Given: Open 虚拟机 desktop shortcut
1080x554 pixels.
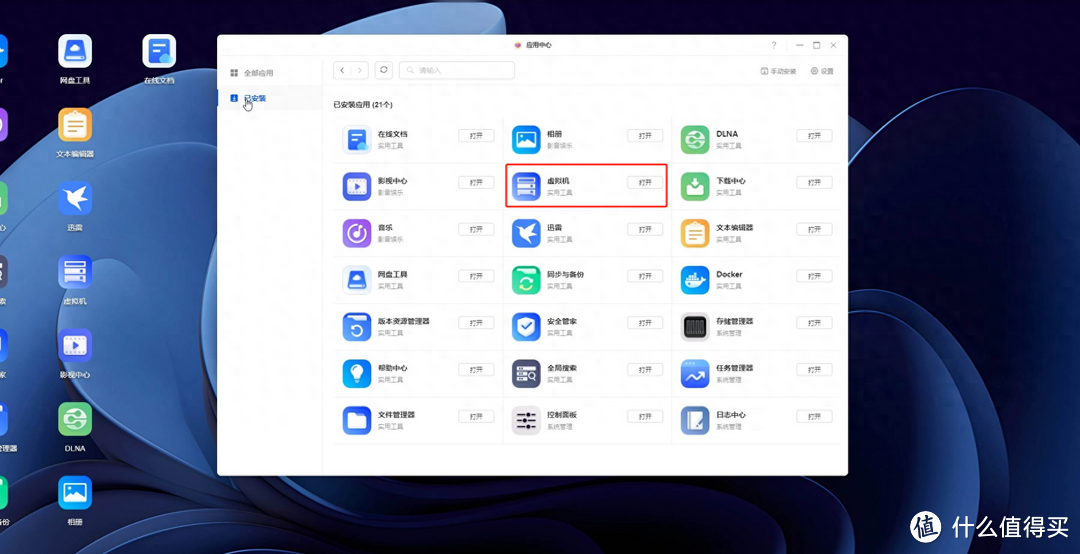Looking at the screenshot, I should 75,280.
